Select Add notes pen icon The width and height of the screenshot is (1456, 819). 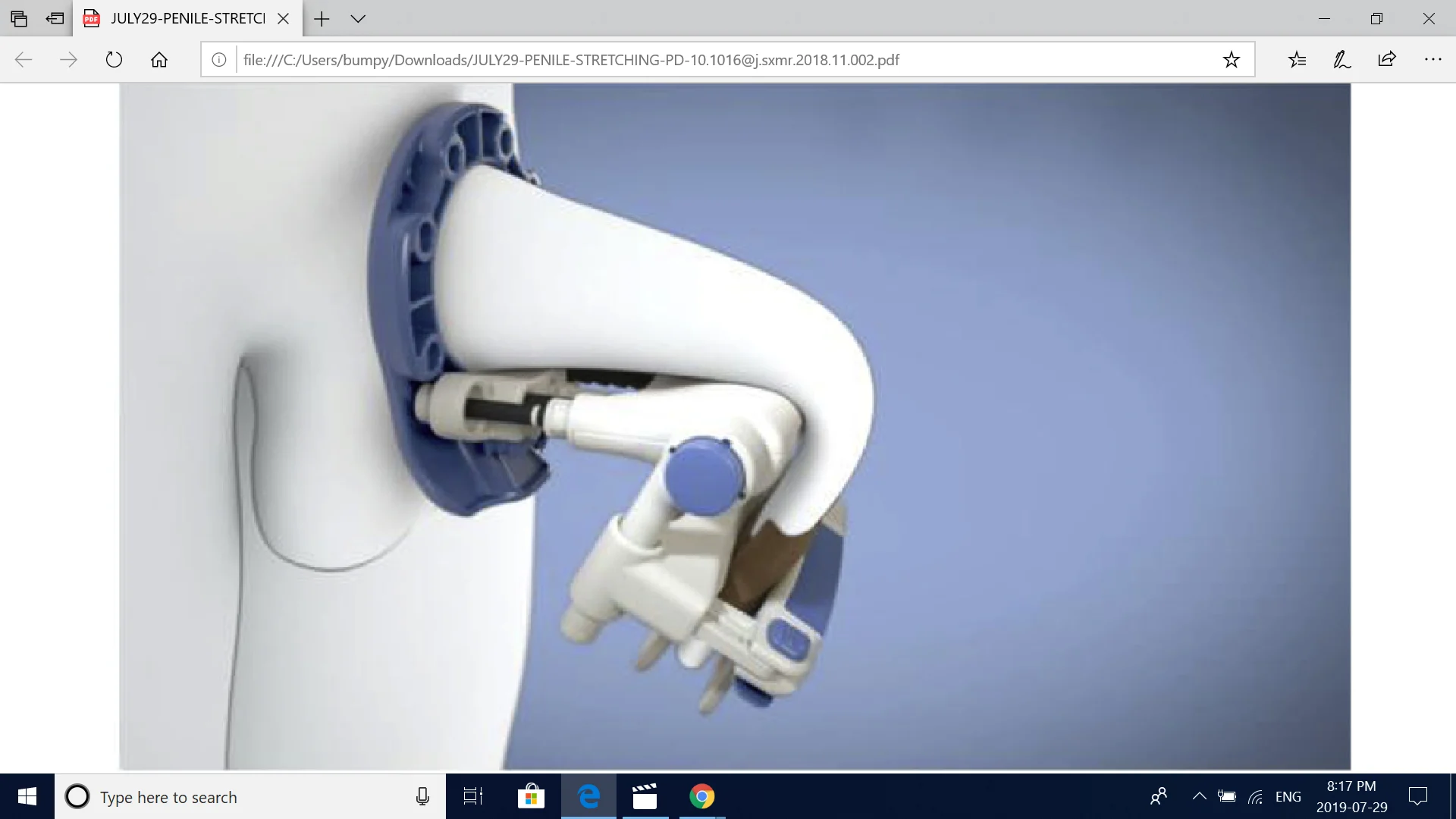[x=1341, y=60]
